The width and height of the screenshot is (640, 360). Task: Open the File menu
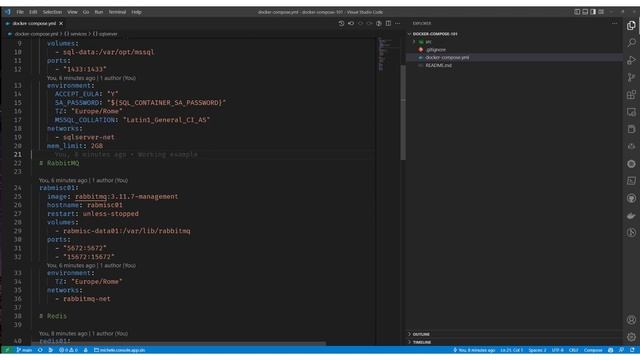tap(20, 12)
